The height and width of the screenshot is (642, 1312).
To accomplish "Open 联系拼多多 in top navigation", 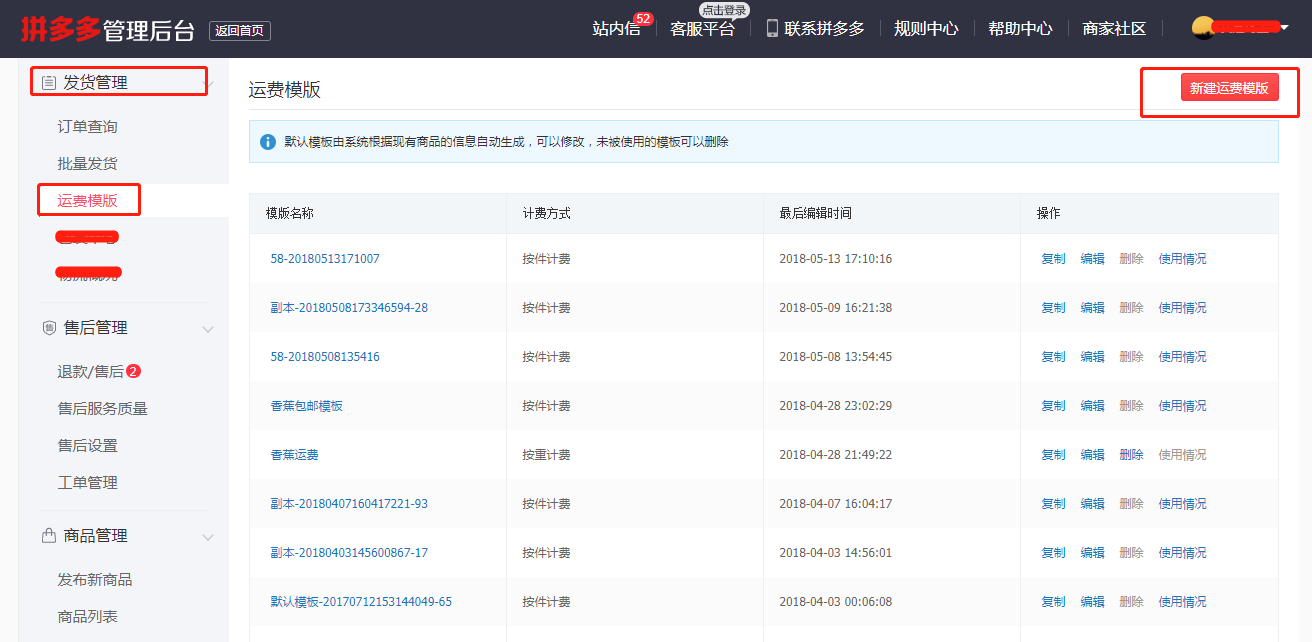I will [x=825, y=28].
